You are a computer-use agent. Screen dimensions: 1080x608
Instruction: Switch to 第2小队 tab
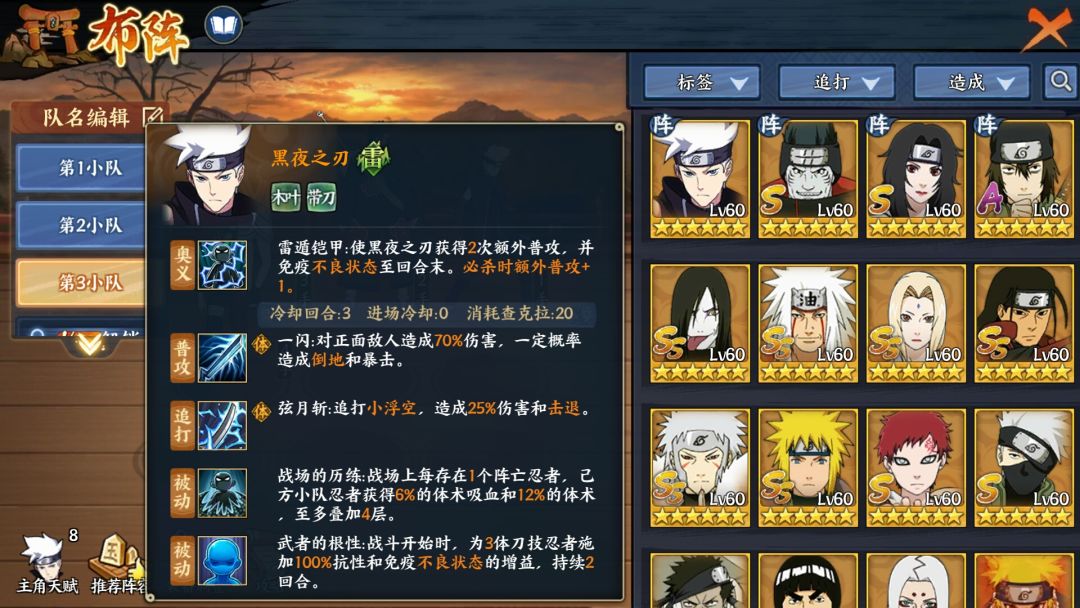81,224
